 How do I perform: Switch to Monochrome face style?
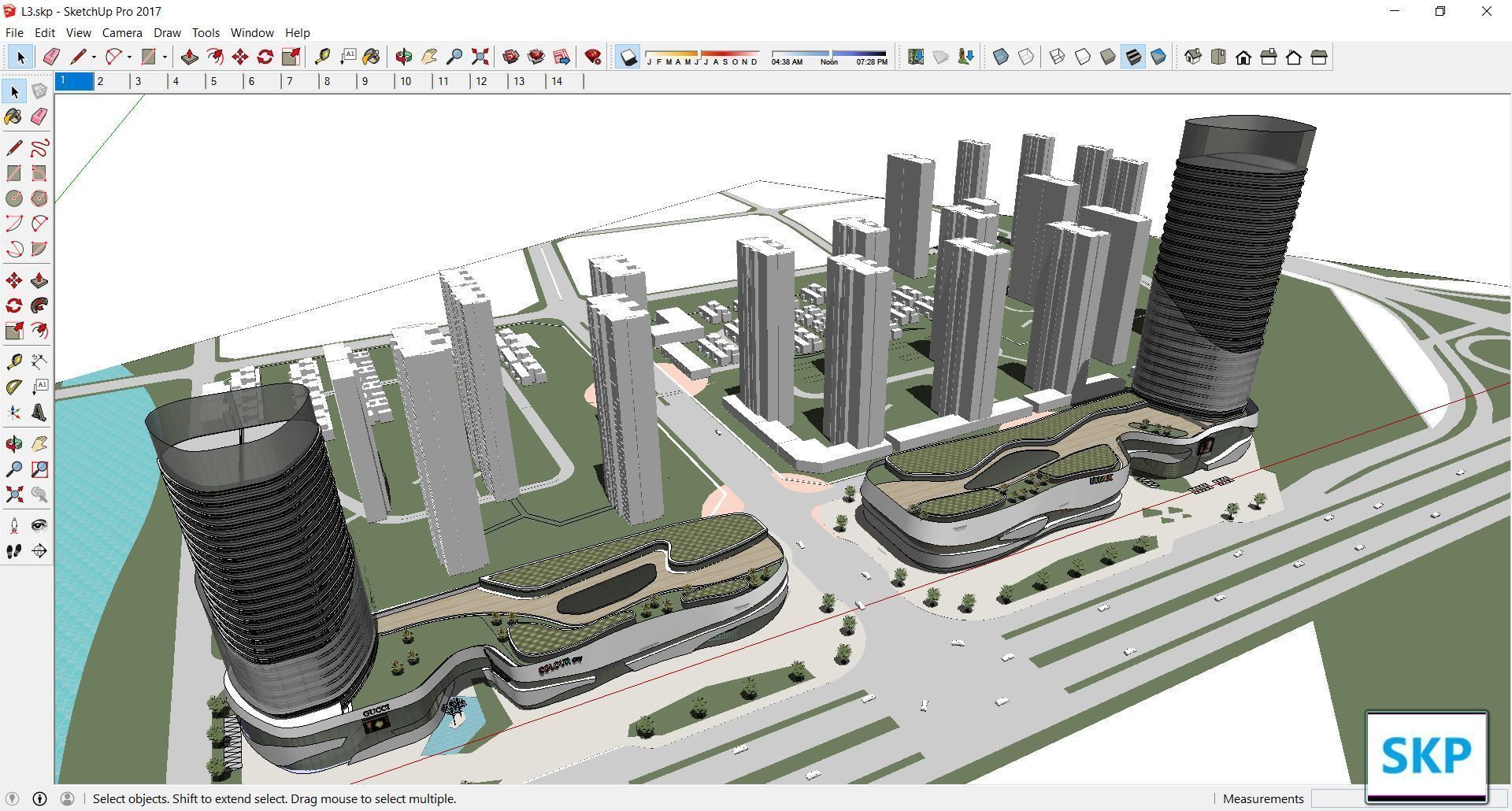(1158, 57)
